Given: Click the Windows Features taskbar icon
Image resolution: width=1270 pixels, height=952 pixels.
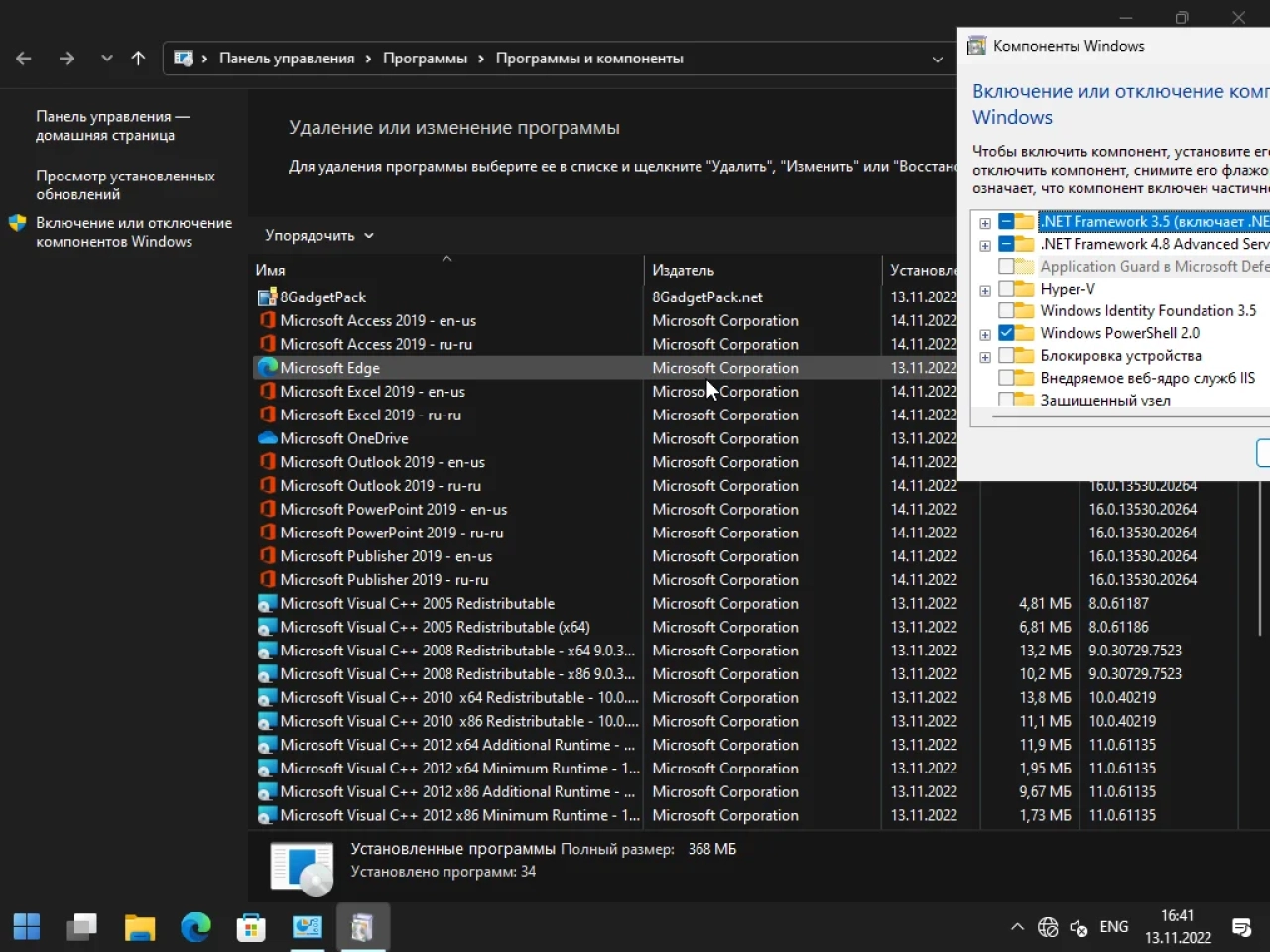Looking at the screenshot, I should [x=362, y=927].
